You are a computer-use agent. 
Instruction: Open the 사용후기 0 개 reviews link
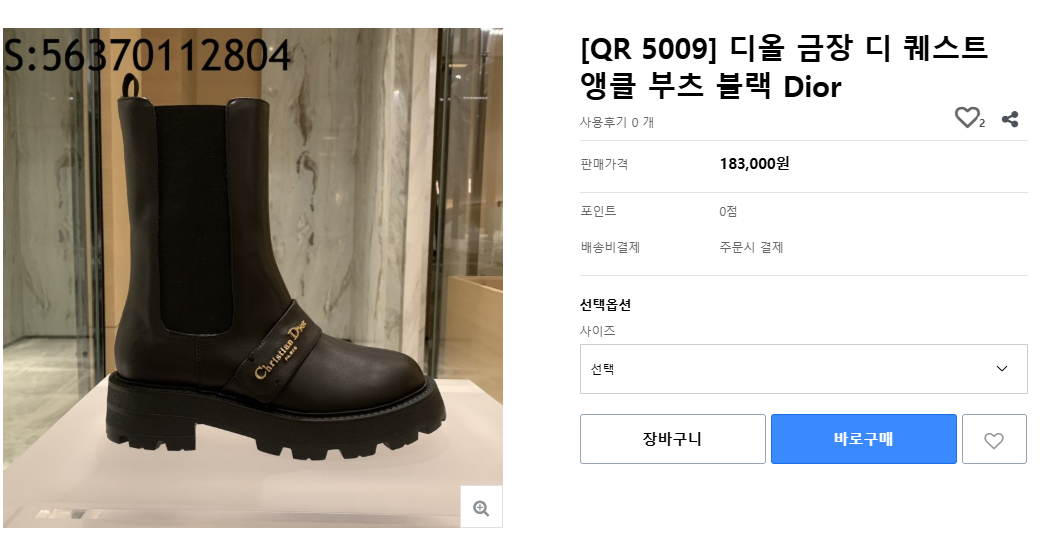(617, 122)
